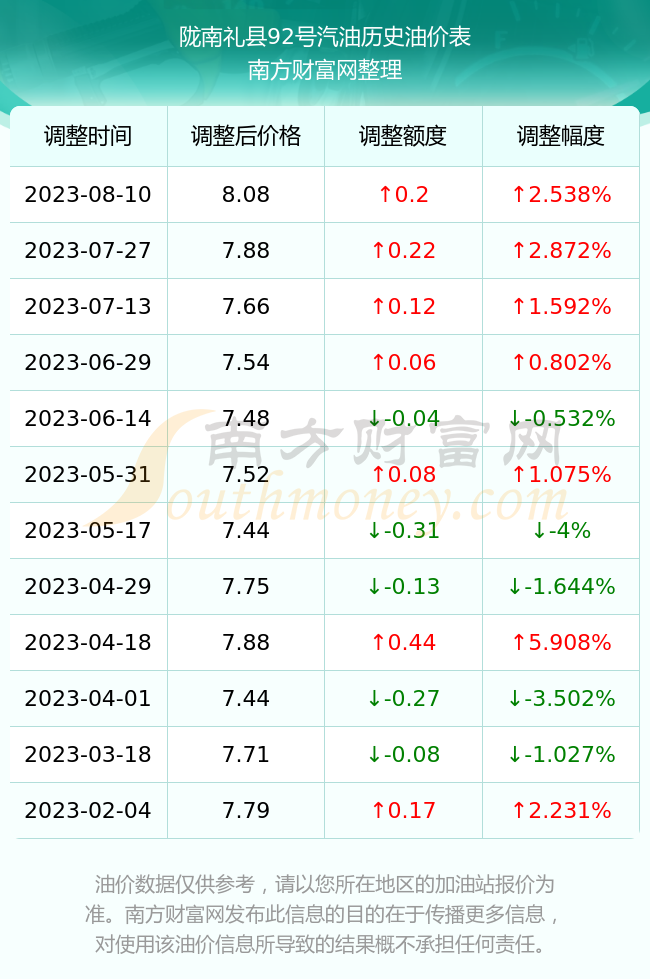Image resolution: width=650 pixels, height=980 pixels.
Task: Click the 南方财富网整理 subtitle text
Action: click(325, 69)
